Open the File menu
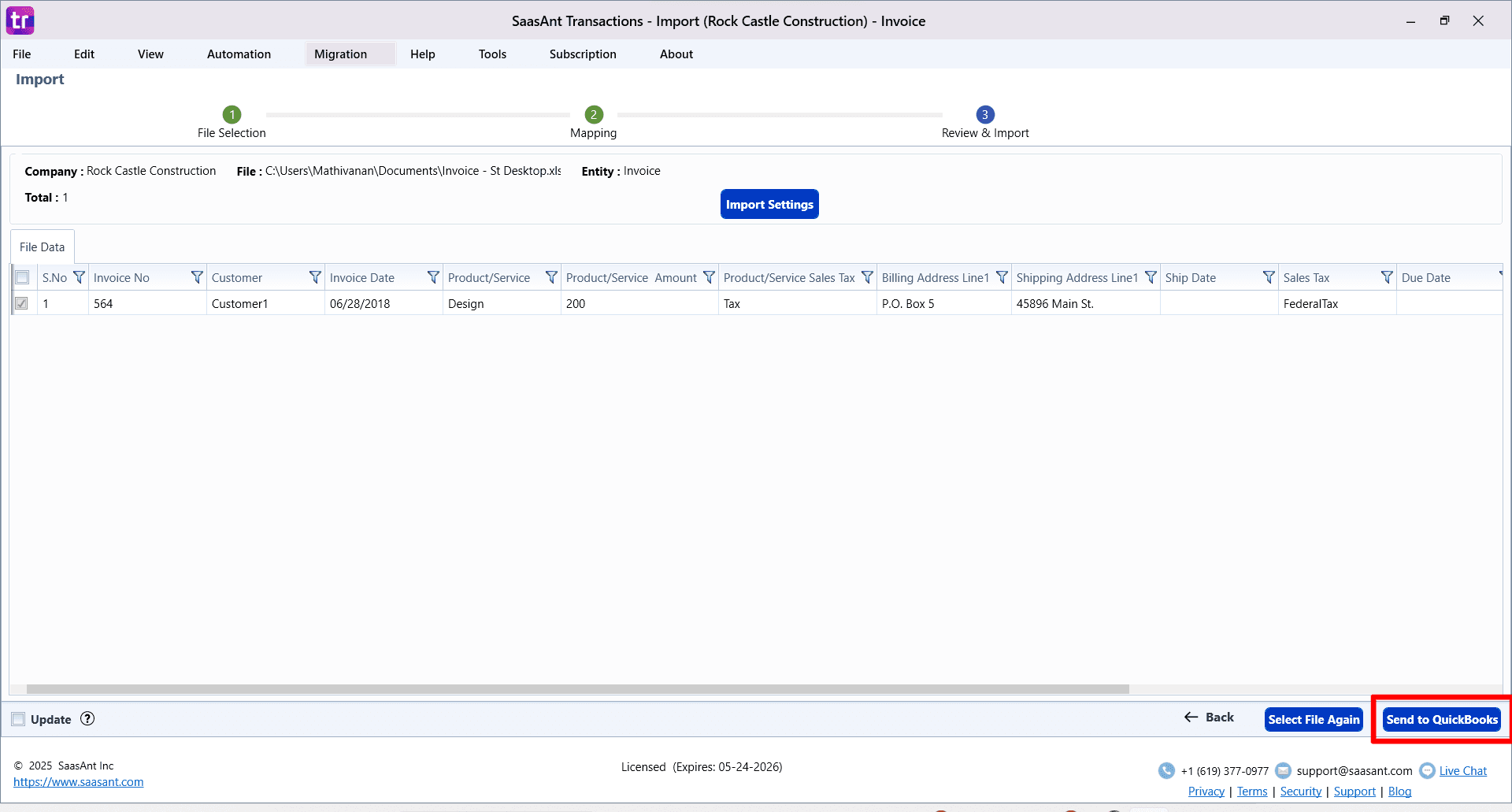The width and height of the screenshot is (1512, 812). pos(22,54)
